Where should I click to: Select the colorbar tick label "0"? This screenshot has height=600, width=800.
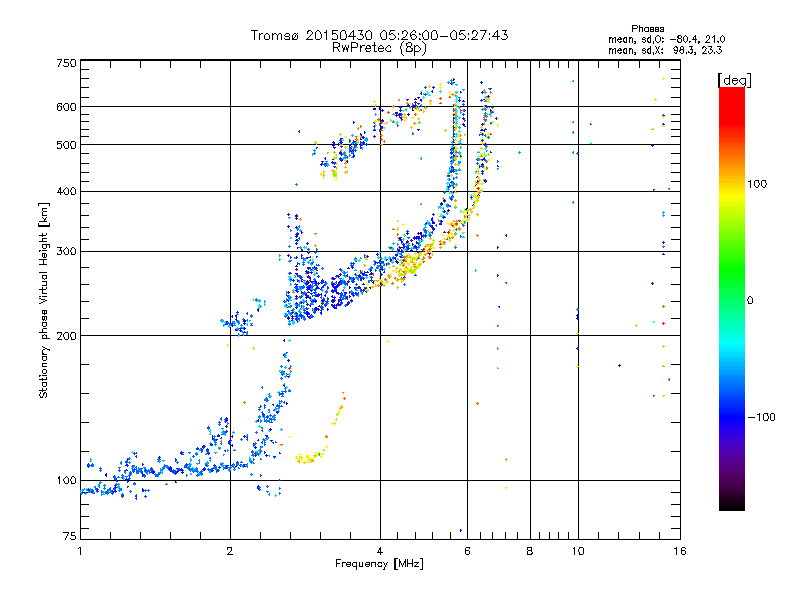click(x=750, y=301)
